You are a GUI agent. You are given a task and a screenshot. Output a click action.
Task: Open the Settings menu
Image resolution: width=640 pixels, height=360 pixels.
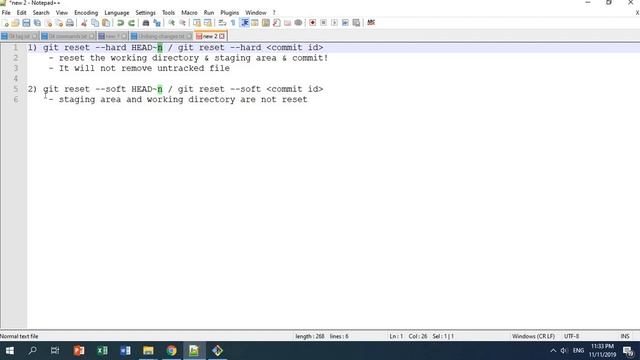point(146,13)
